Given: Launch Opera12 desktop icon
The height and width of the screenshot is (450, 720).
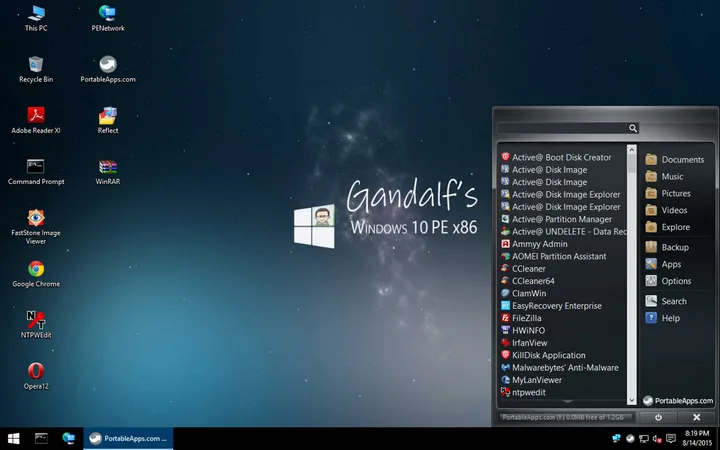Looking at the screenshot, I should tap(36, 376).
